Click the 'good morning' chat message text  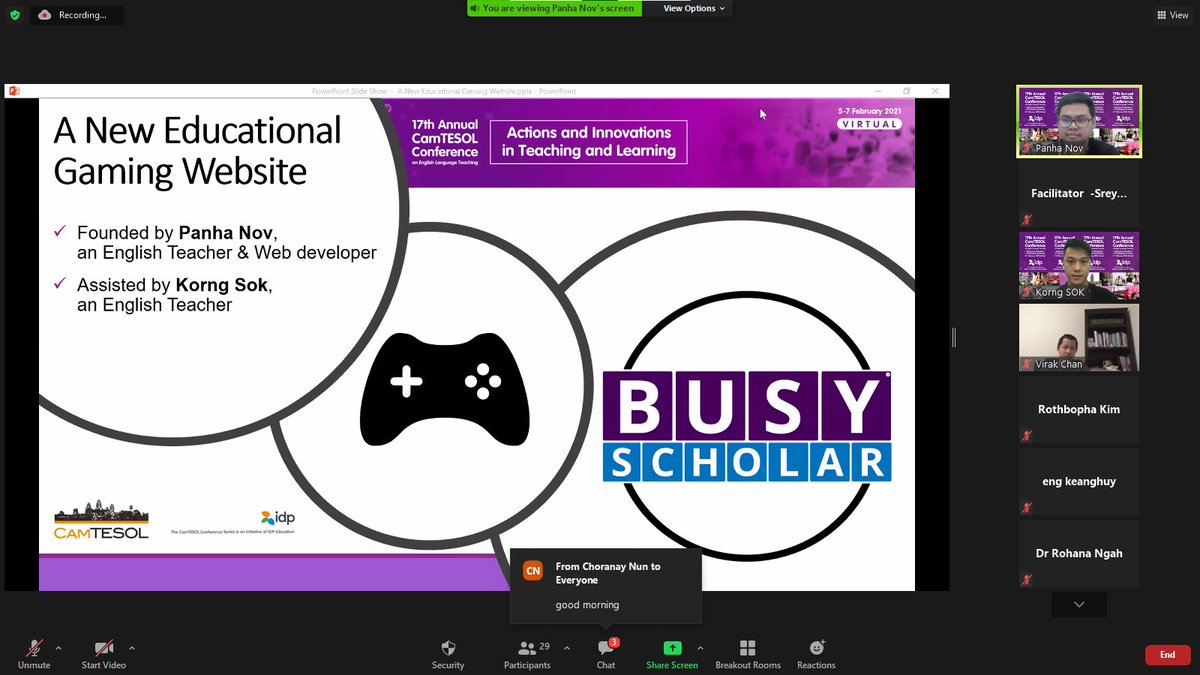(x=587, y=605)
